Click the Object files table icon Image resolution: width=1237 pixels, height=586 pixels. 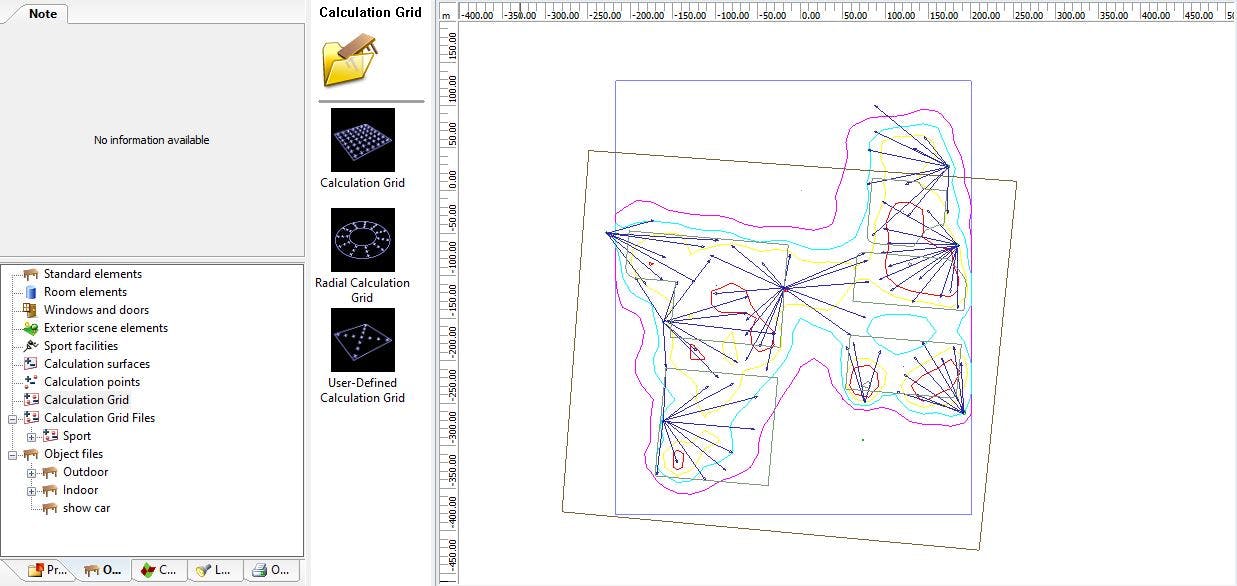pyautogui.click(x=31, y=454)
